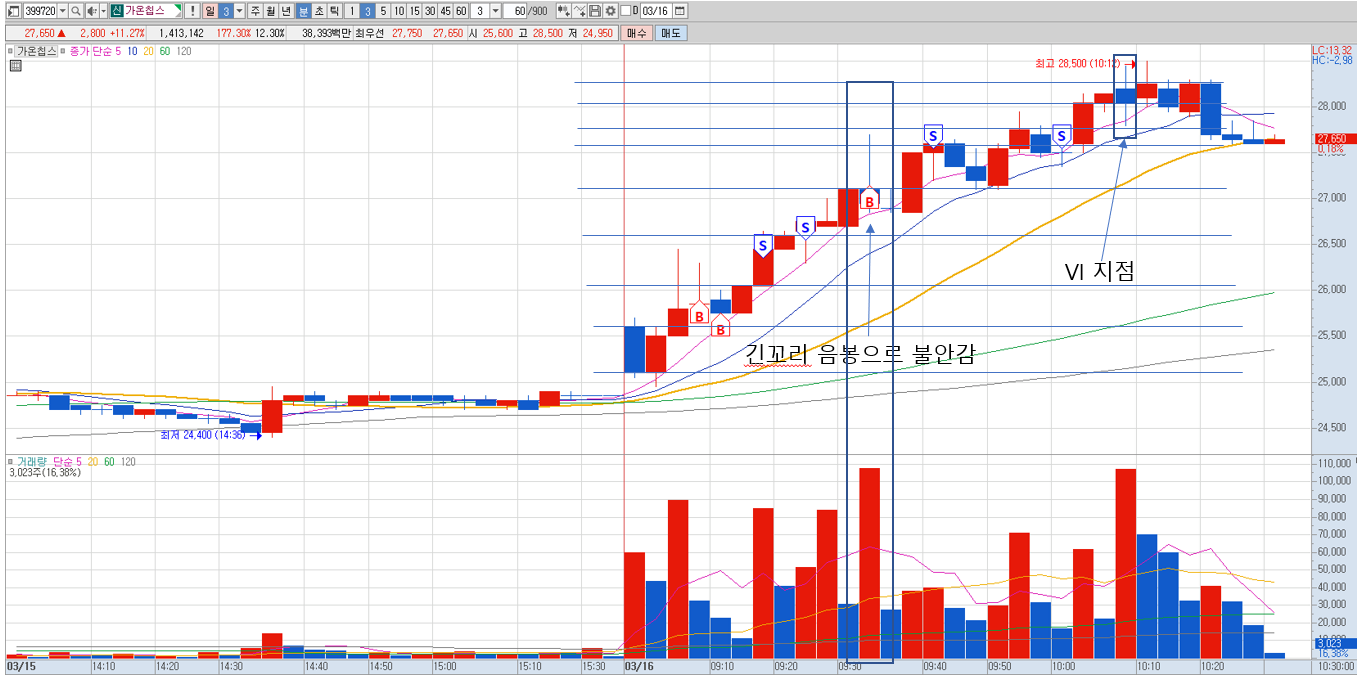The width and height of the screenshot is (1365, 680).
Task: Click the candlestick chart type icon
Action: (564, 11)
